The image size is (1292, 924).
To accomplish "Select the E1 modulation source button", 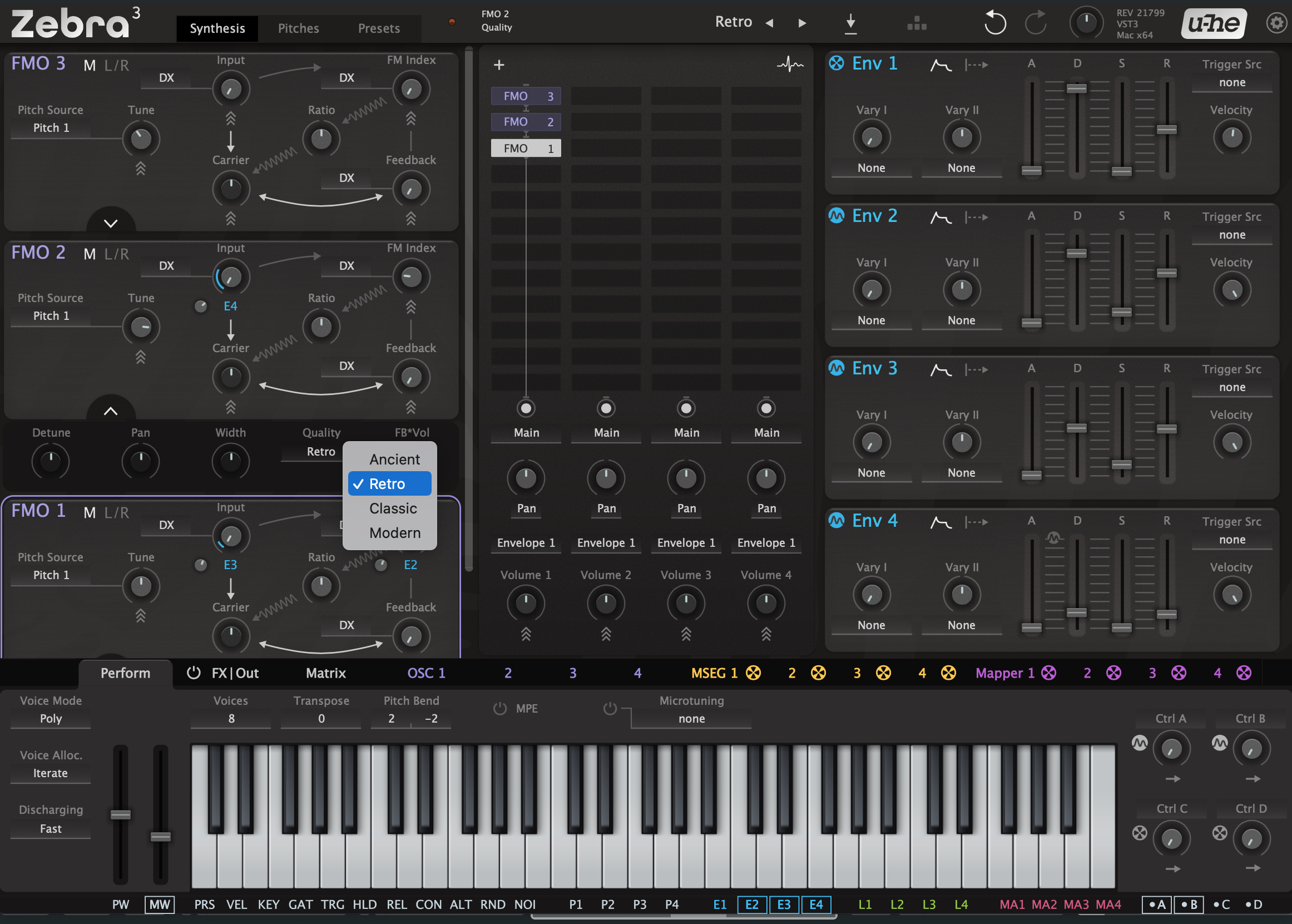I will click(x=720, y=905).
